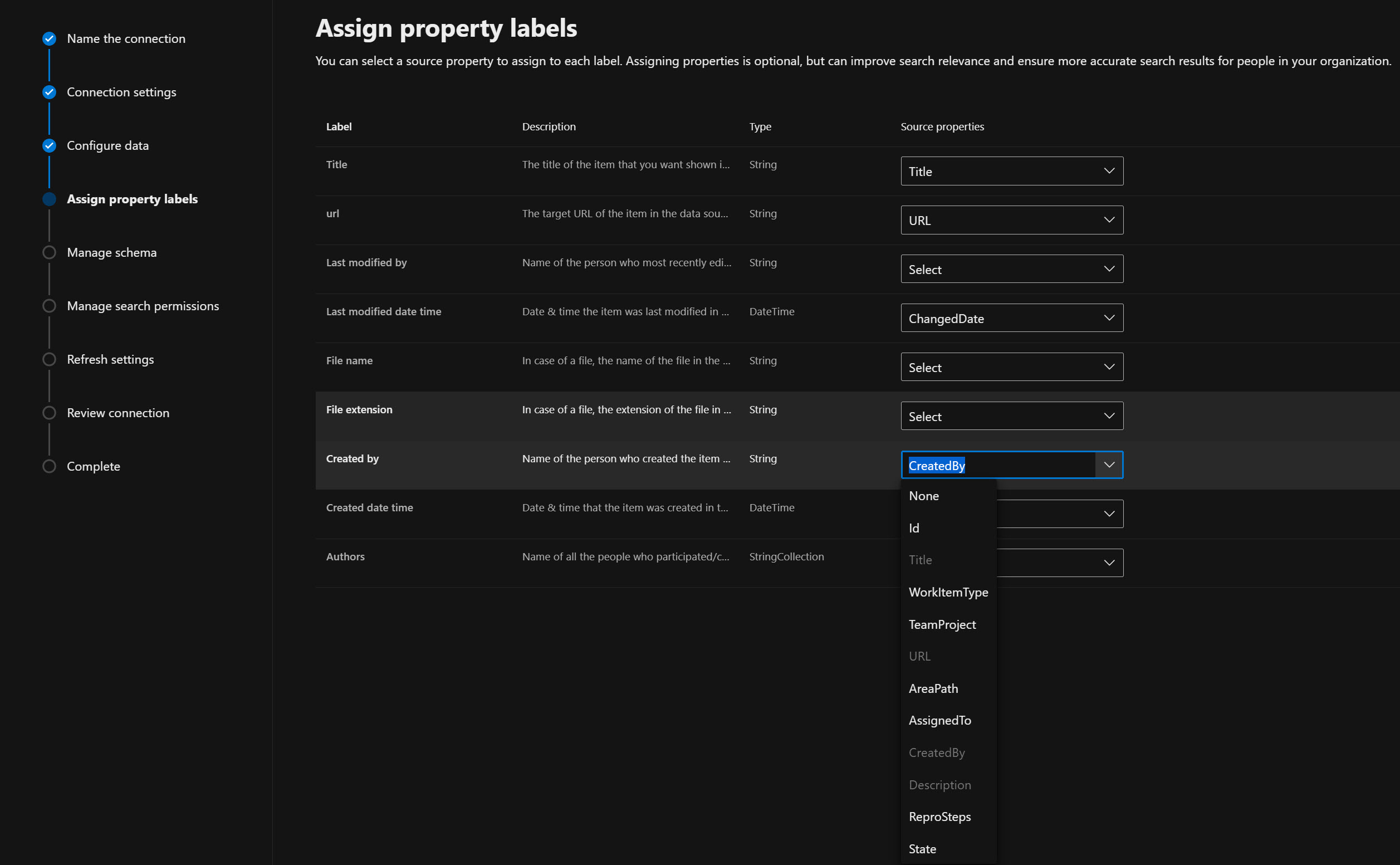Pick WorkItemType from the options list
Image resolution: width=1400 pixels, height=865 pixels.
coord(948,593)
